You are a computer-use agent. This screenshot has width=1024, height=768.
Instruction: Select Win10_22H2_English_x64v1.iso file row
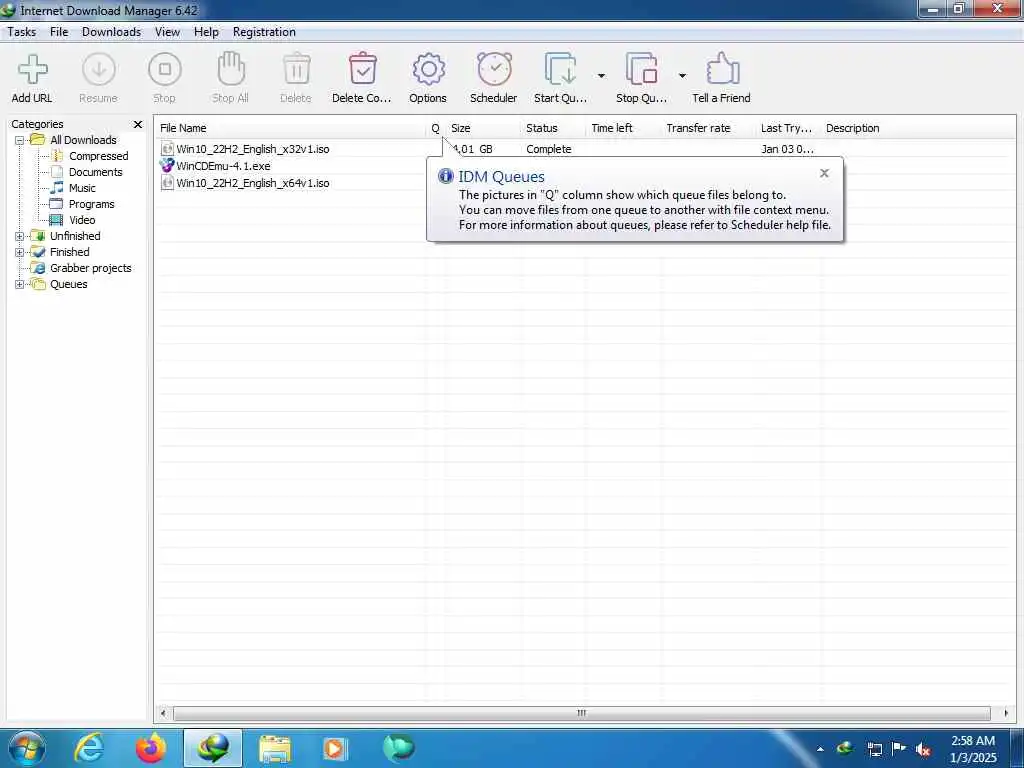tap(253, 183)
